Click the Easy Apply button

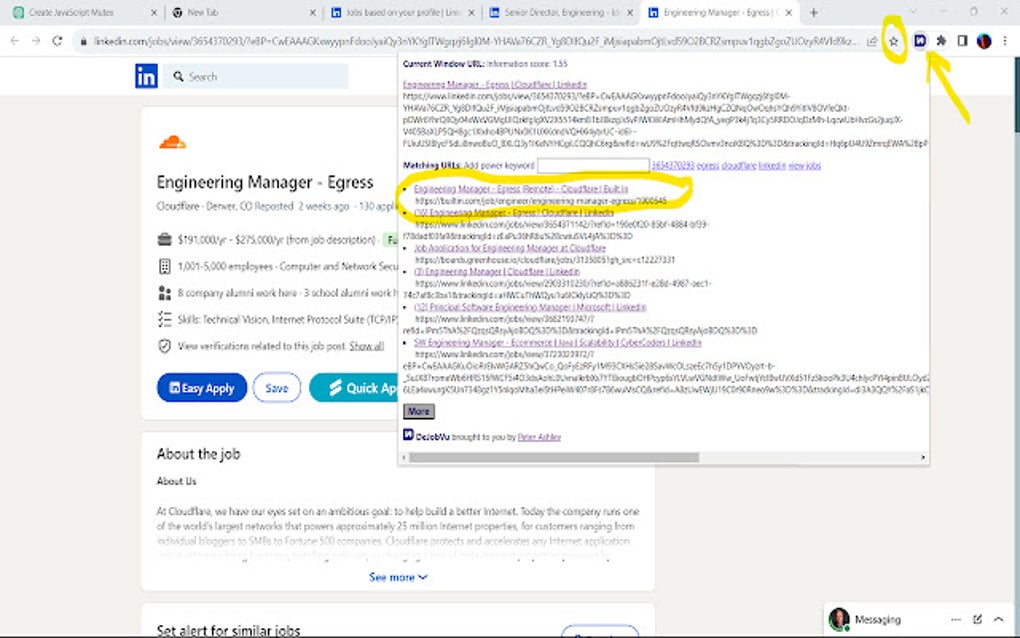click(x=201, y=388)
